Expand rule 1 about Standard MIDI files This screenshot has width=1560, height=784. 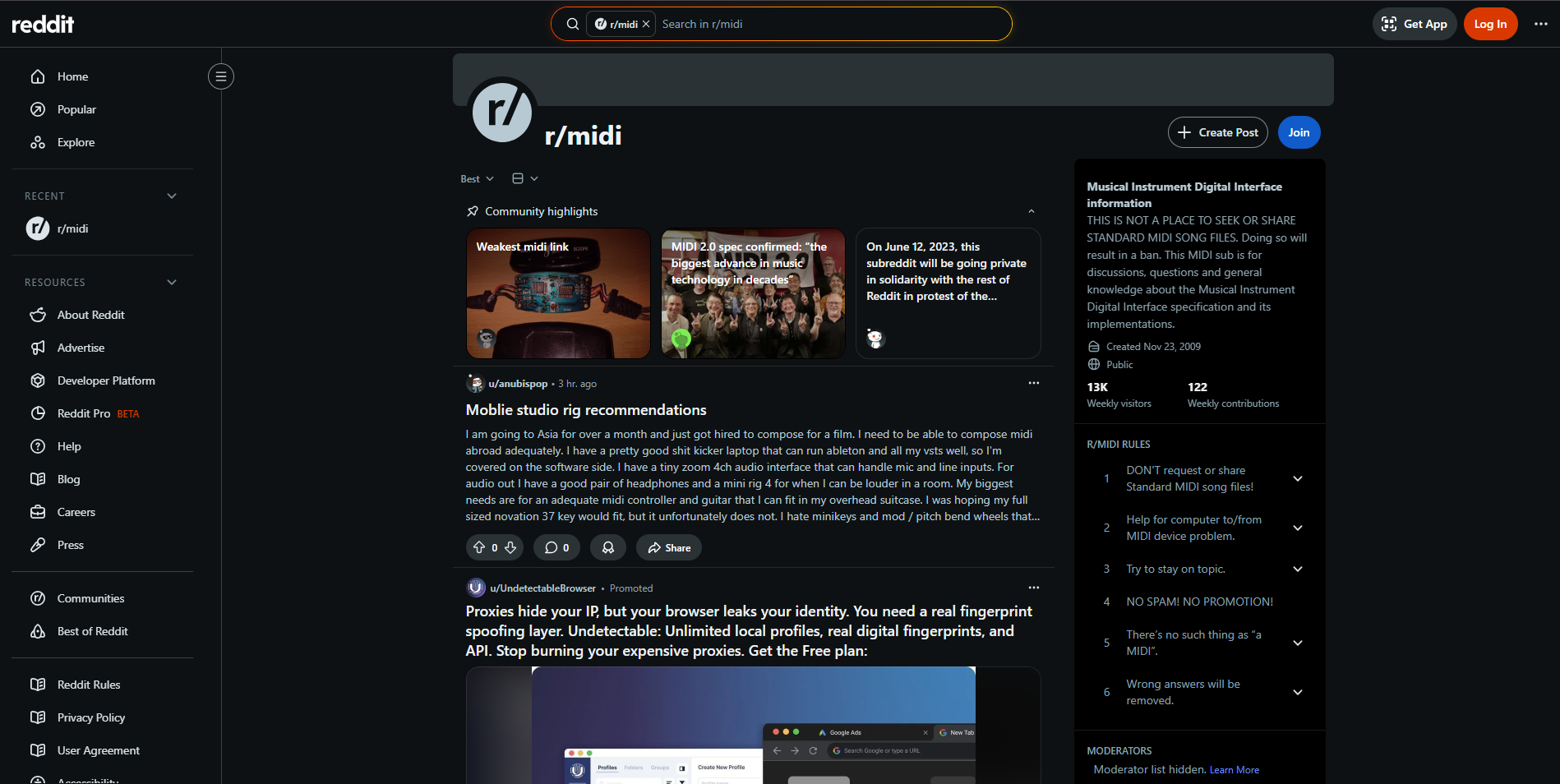click(x=1297, y=478)
